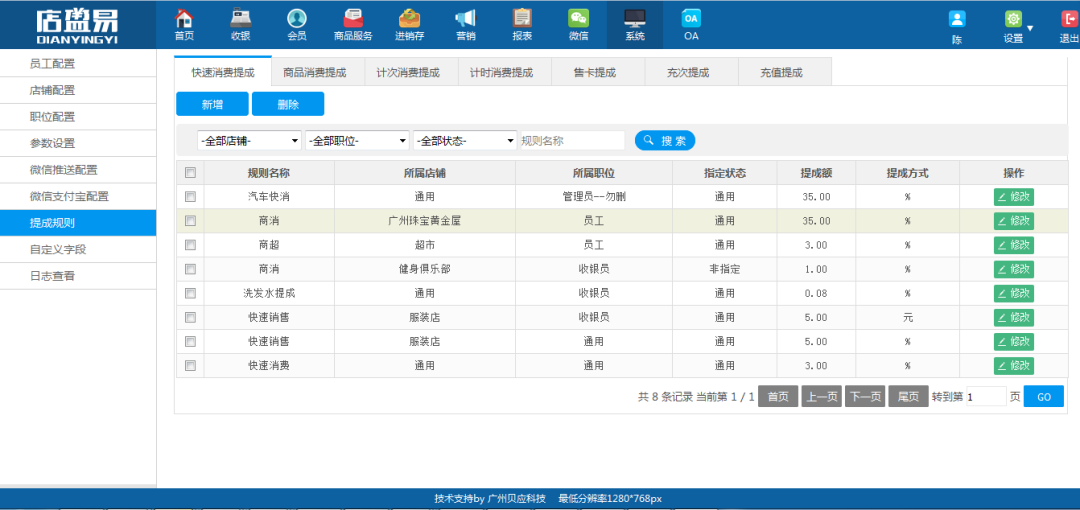
Task: Expand the 全部职位 dropdown
Action: [x=357, y=141]
